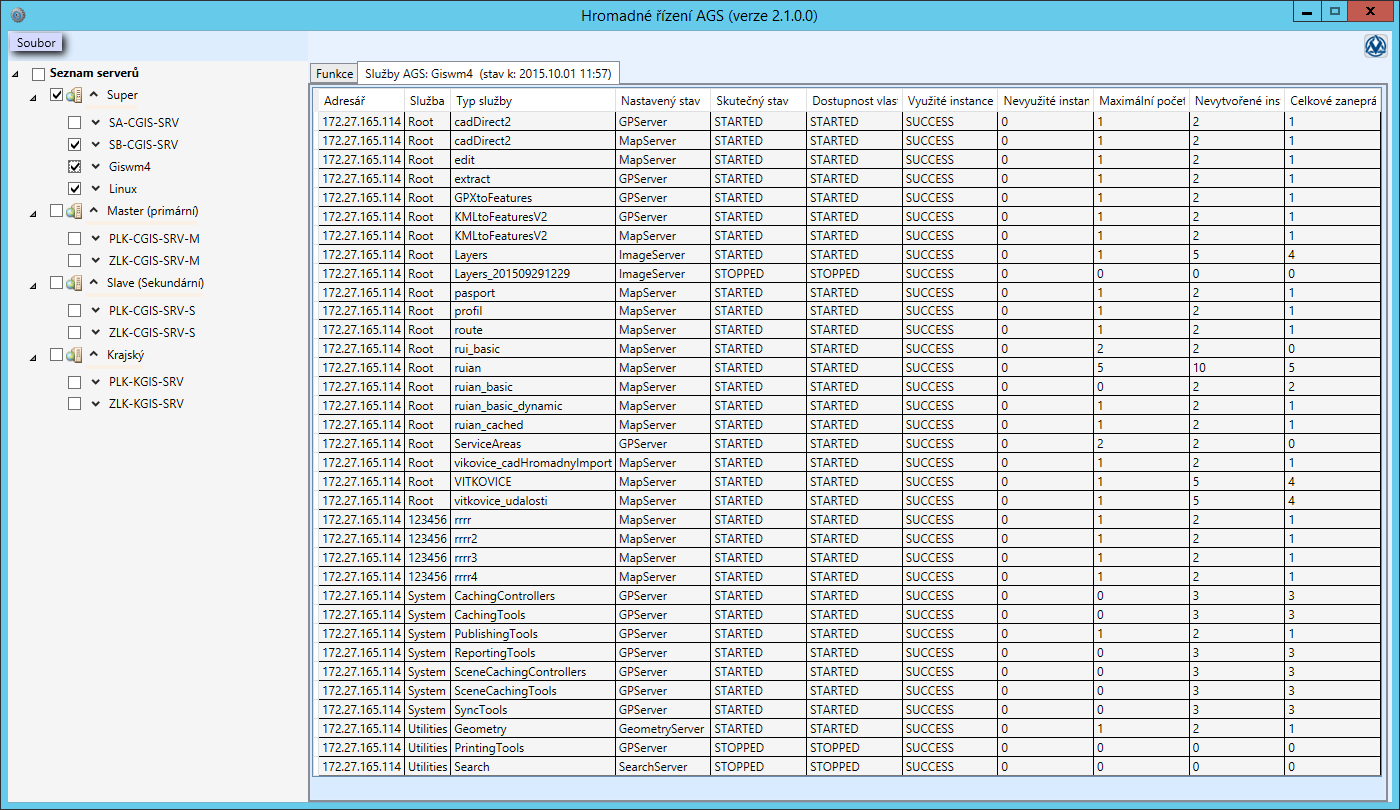Open the Soubor menu
Viewport: 1400px width, 810px height.
36,43
